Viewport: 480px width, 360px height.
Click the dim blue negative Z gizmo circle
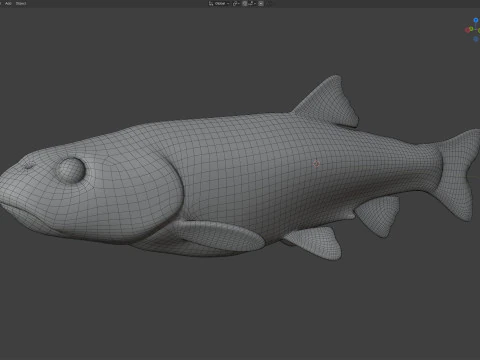pyautogui.click(x=476, y=39)
